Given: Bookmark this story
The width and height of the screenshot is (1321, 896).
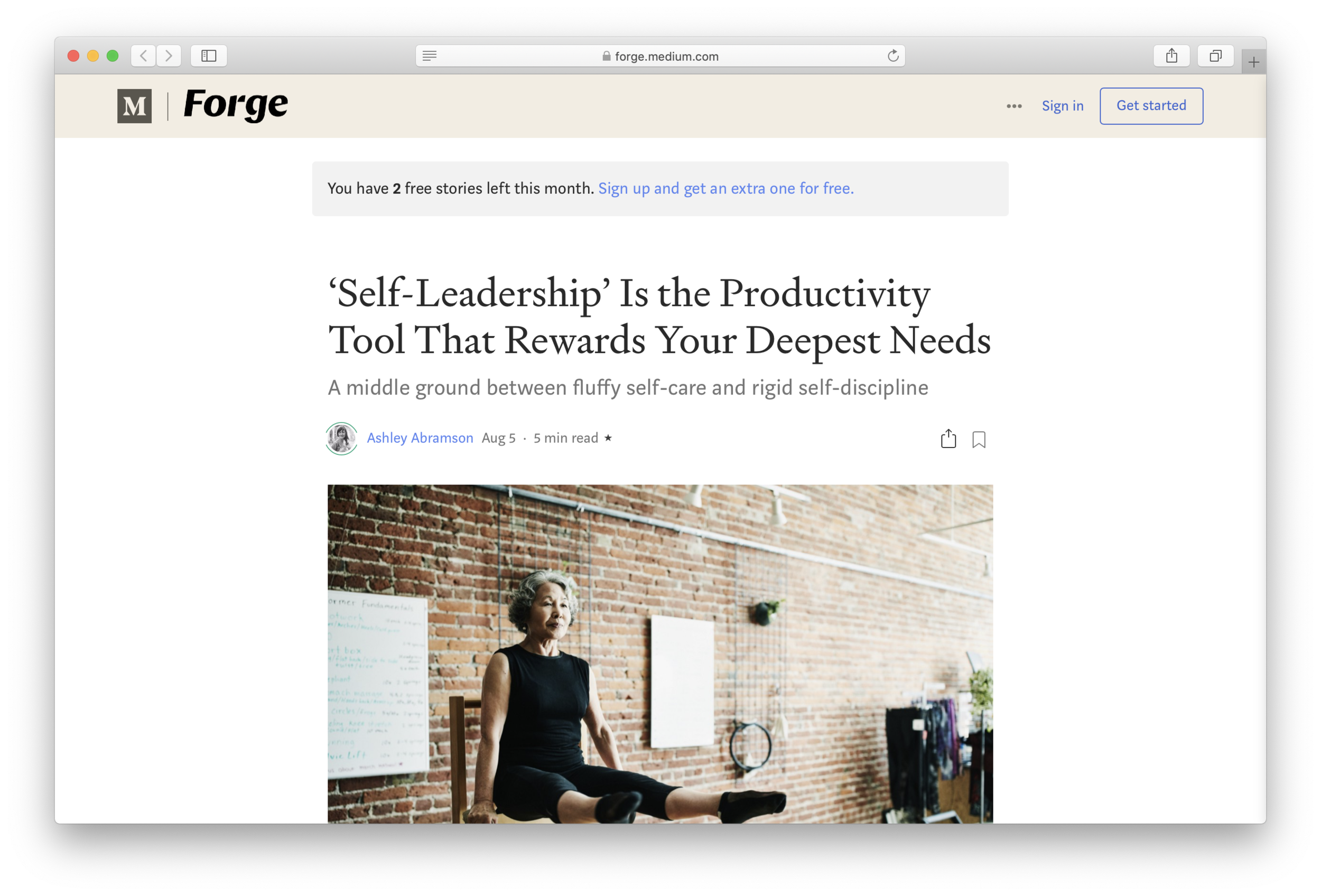Looking at the screenshot, I should (x=979, y=440).
